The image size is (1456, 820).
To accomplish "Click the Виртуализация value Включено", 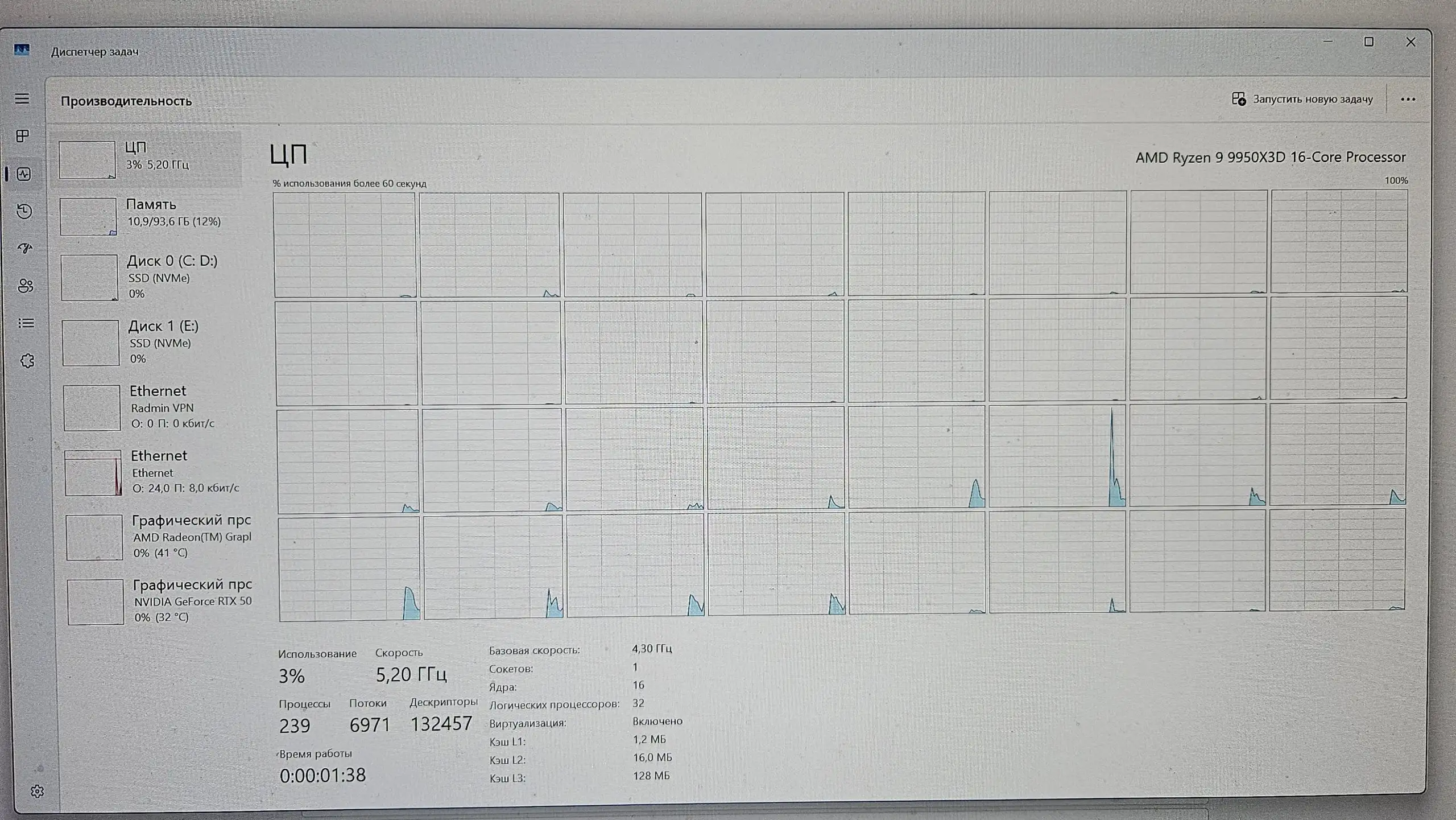I will [x=657, y=722].
